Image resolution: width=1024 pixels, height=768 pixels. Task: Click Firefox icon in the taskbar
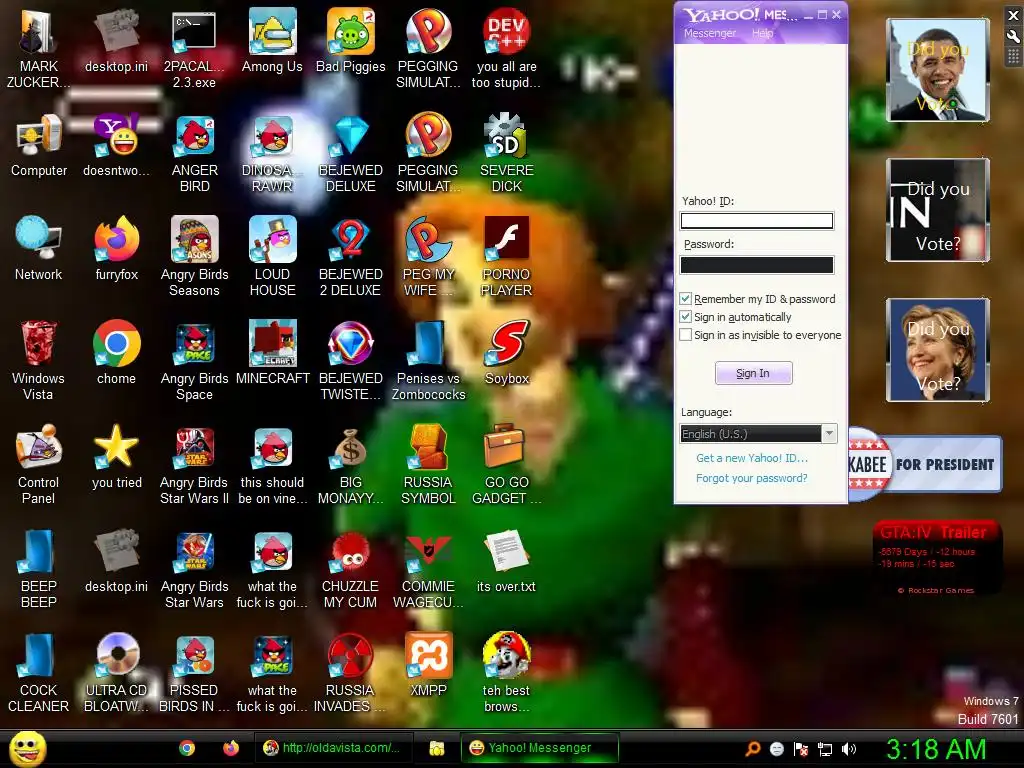point(231,748)
